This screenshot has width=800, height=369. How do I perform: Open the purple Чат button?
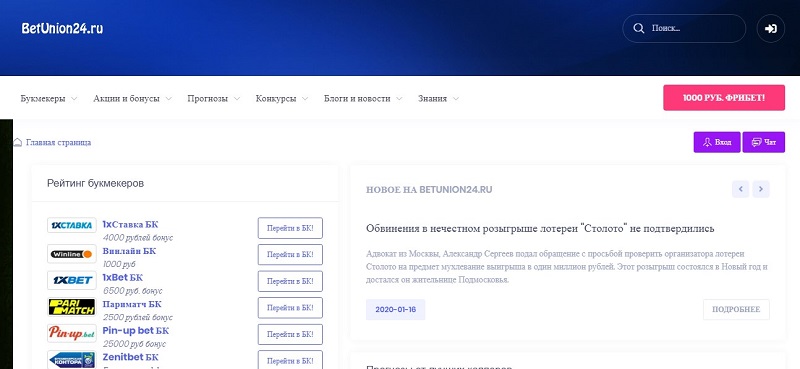click(x=763, y=142)
